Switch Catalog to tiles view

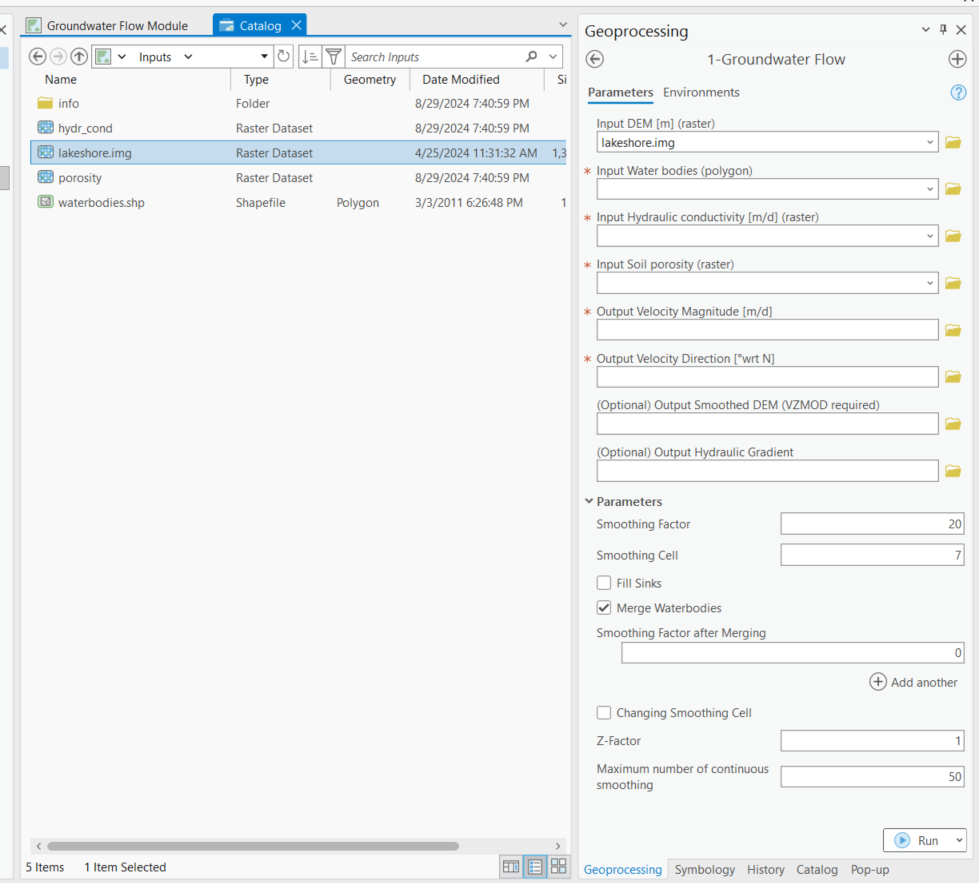click(558, 867)
